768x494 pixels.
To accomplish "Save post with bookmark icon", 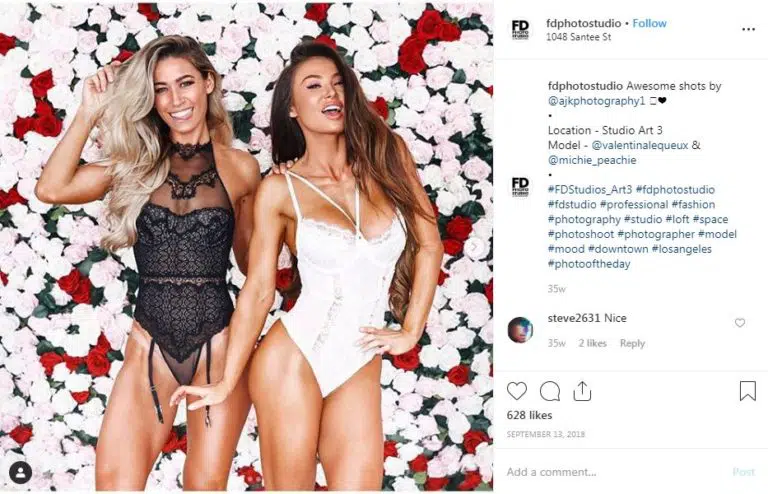I will 747,391.
